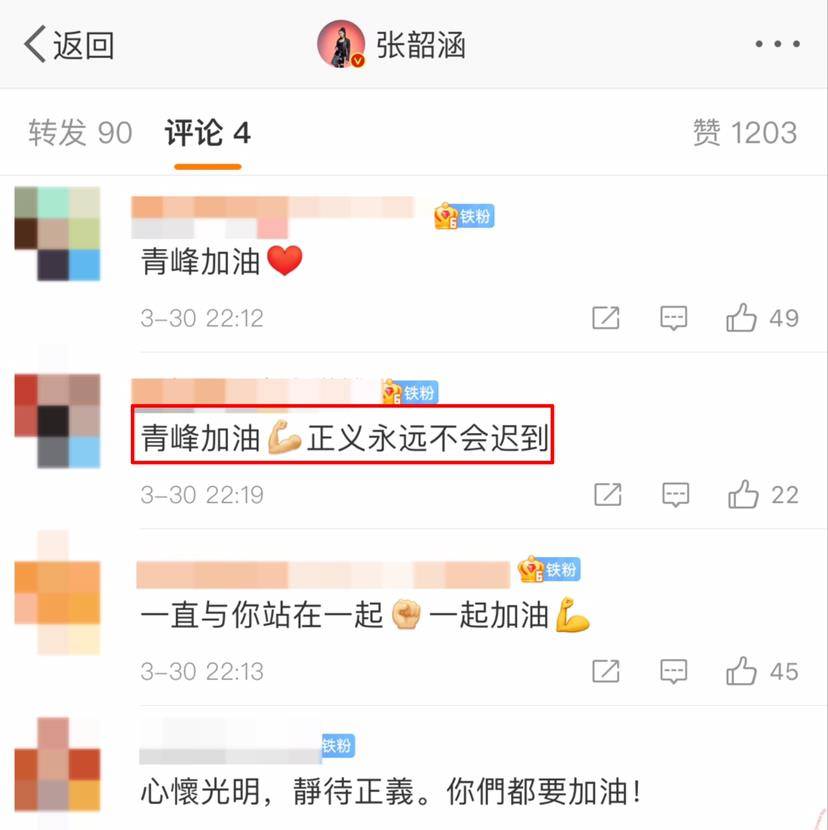Switch to the 转发 90 tab

[x=80, y=132]
